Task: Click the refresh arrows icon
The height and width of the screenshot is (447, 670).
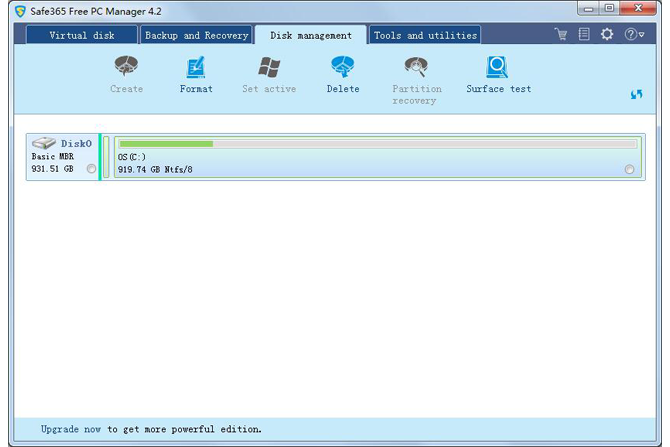Action: [x=636, y=94]
